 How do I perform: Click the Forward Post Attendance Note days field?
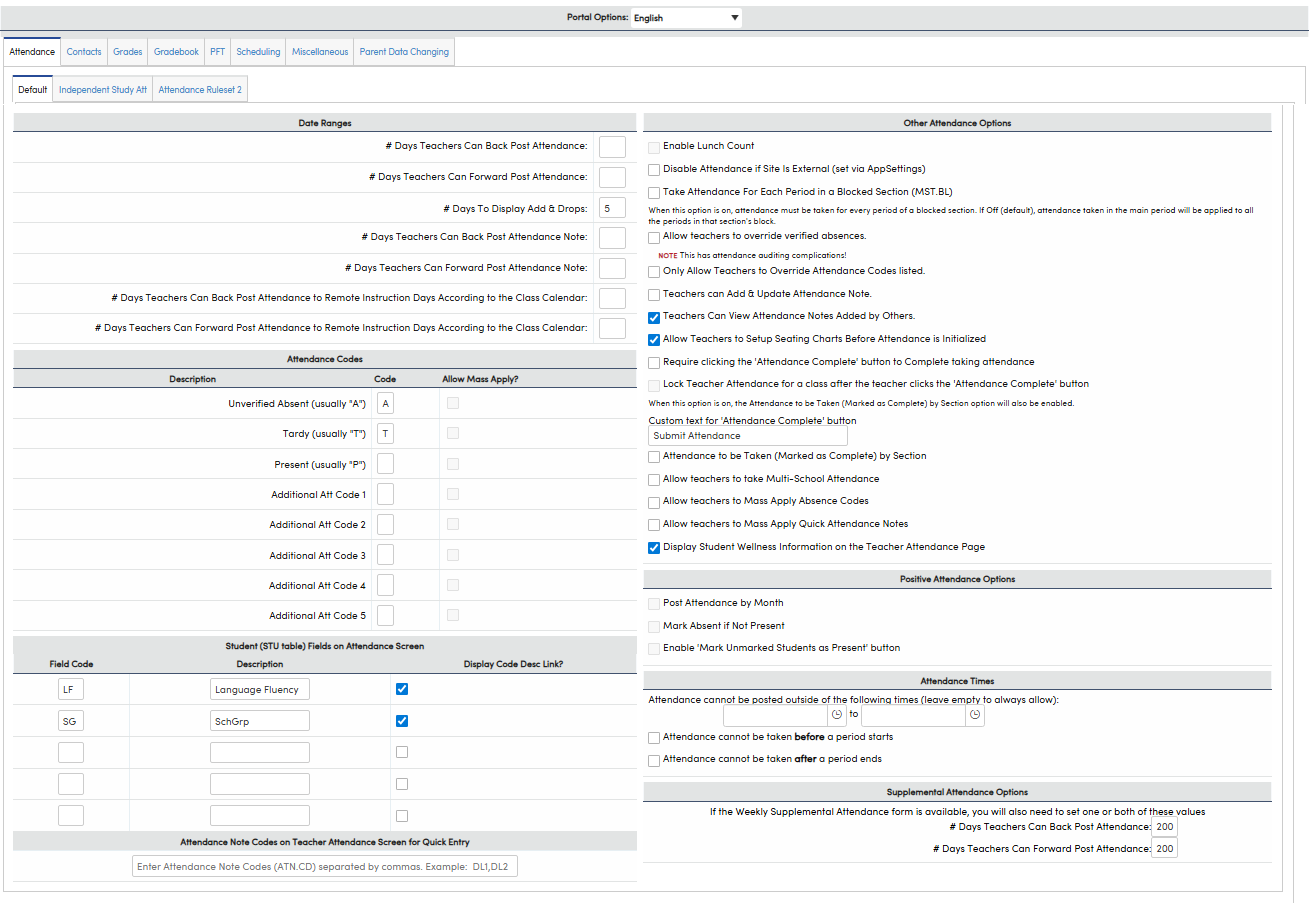click(612, 268)
